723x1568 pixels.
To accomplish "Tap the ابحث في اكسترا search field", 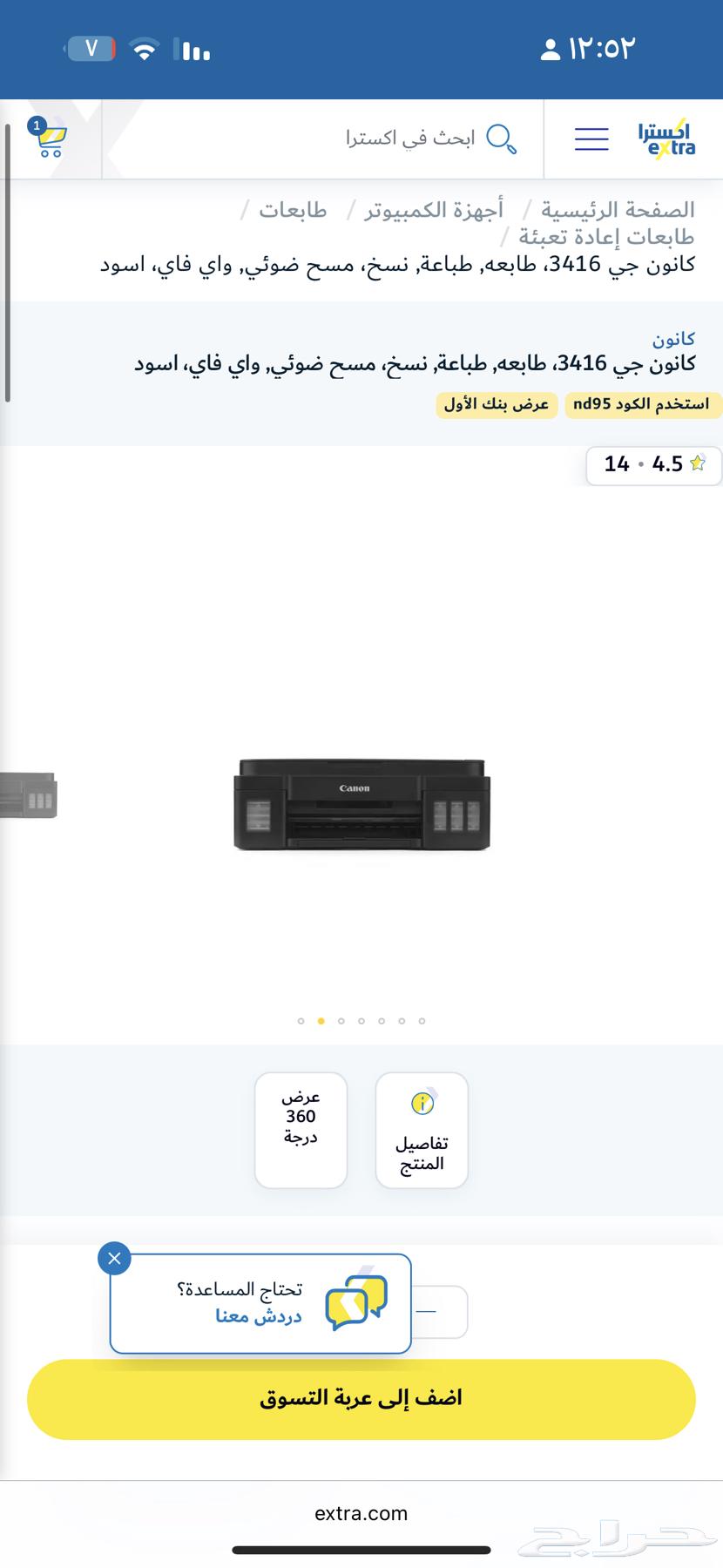I will pos(410,139).
